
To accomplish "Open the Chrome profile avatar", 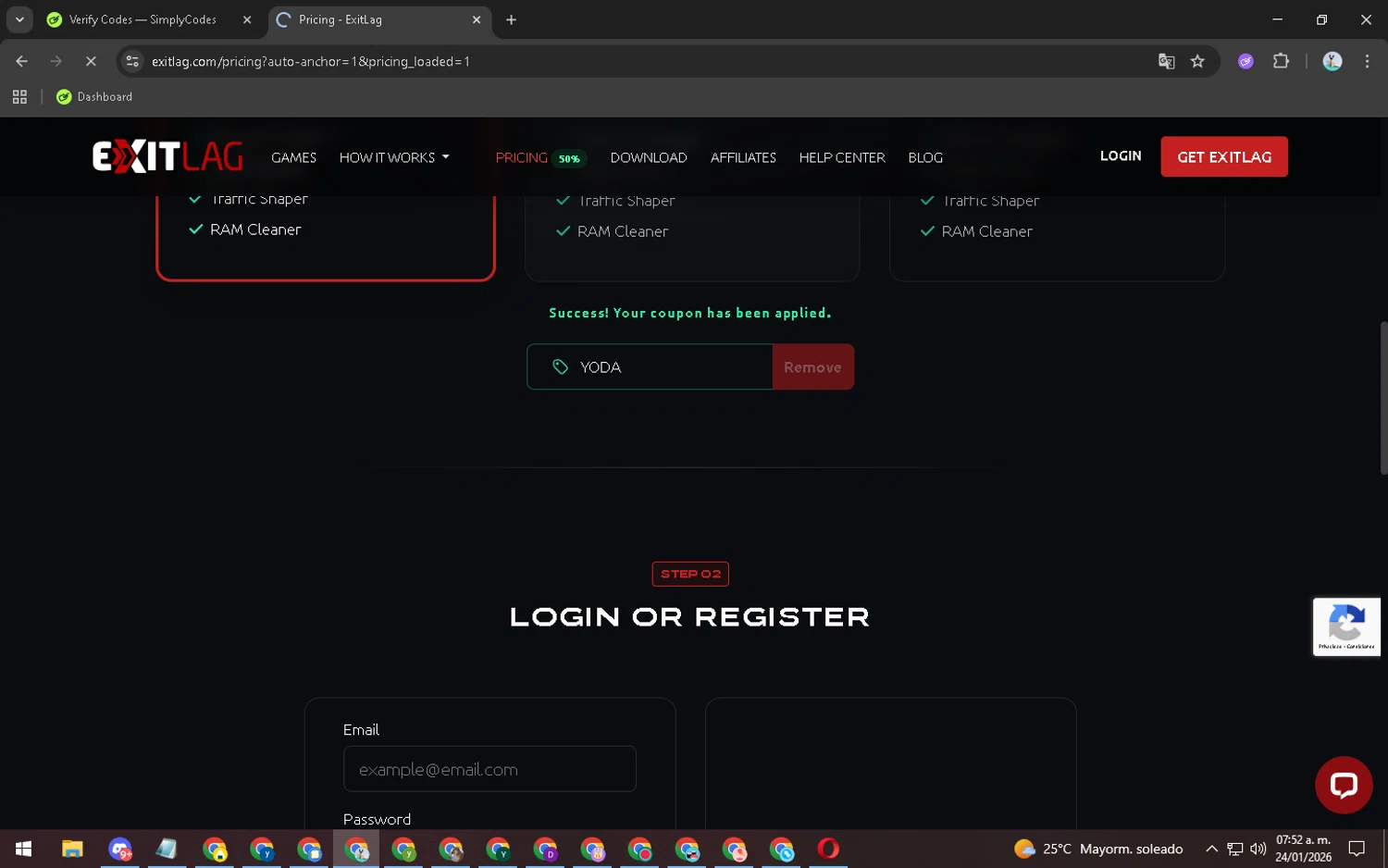I will pos(1332,61).
